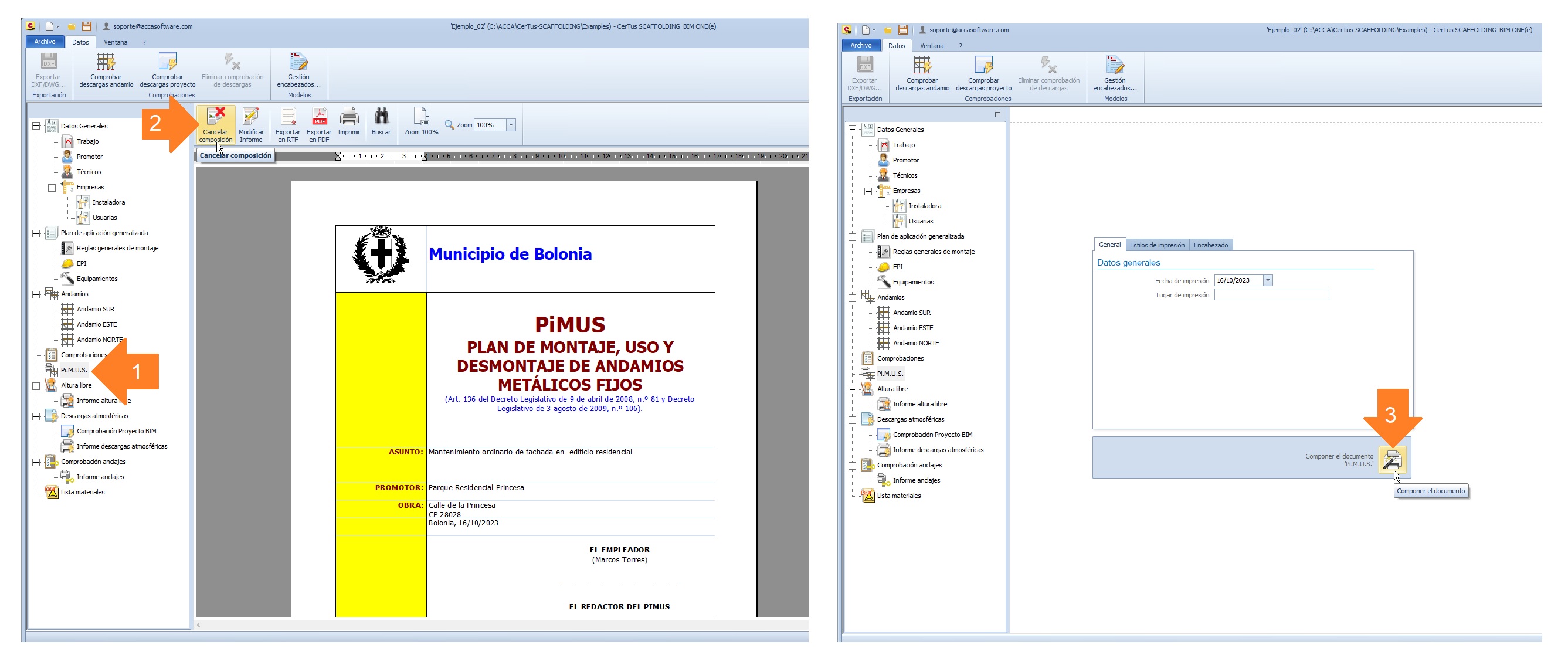
Task: Click Exportar DXF/DWG in left window ribbon
Action: 48,70
